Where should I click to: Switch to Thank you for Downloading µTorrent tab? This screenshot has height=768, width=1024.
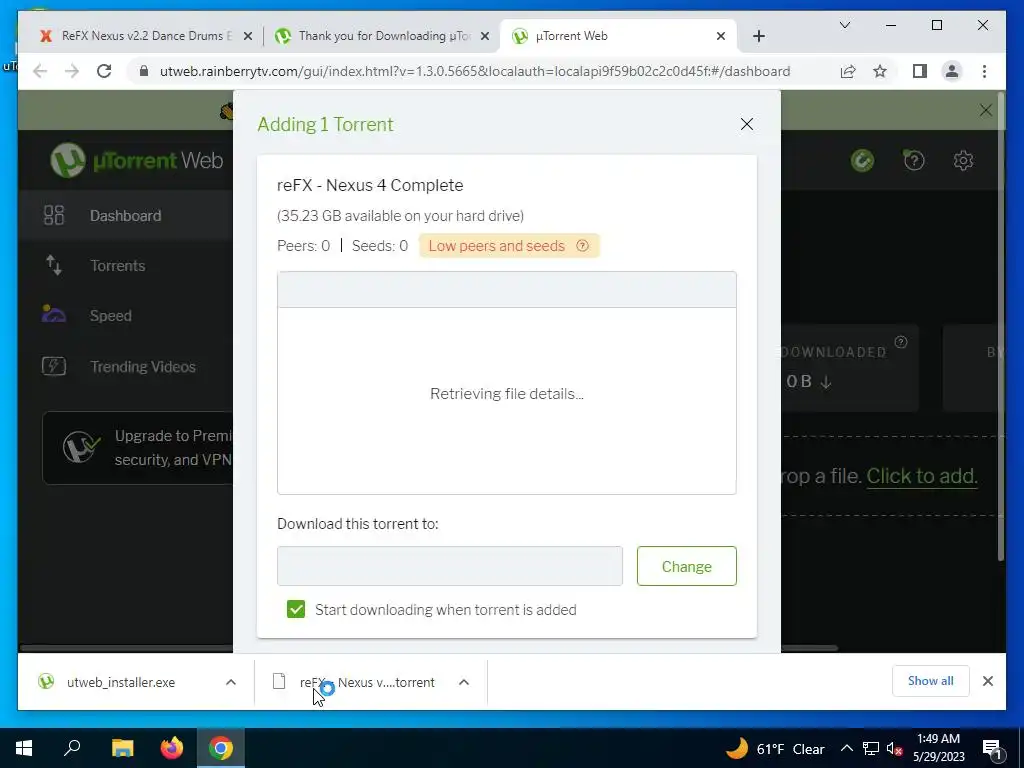point(382,36)
